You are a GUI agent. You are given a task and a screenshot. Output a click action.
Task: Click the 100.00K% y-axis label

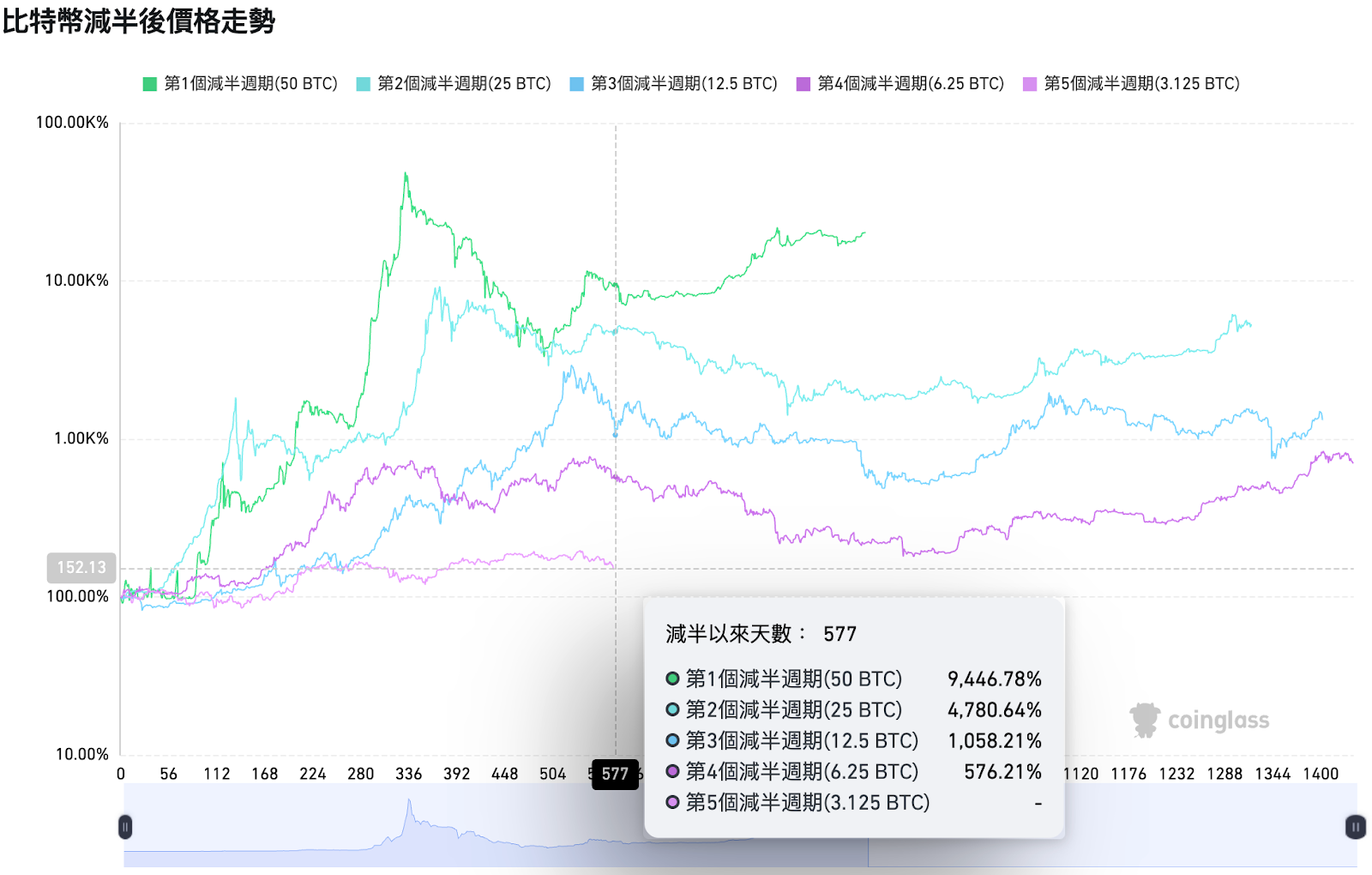[72, 123]
